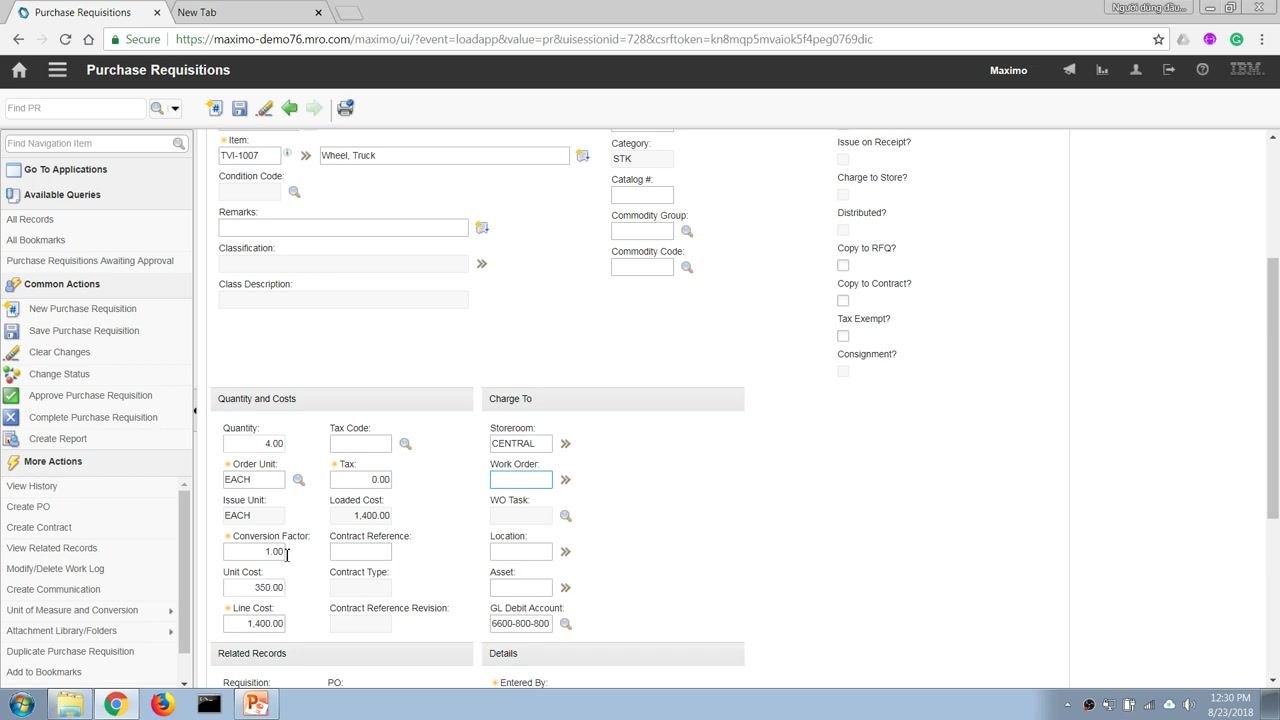This screenshot has width=1280, height=720.
Task: Focus the Find Navigation Item field
Action: pos(88,144)
